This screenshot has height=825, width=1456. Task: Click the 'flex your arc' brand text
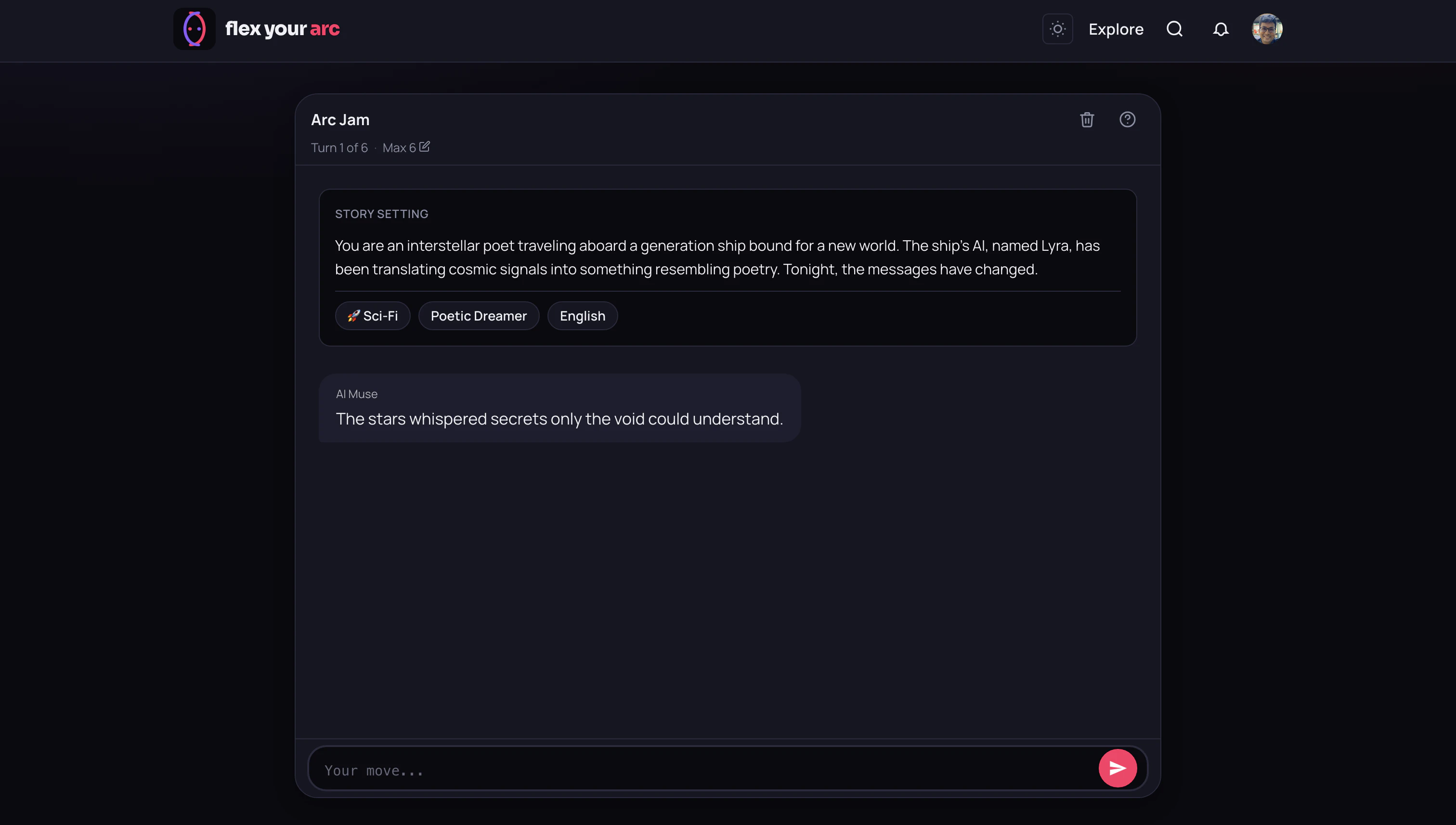pyautogui.click(x=282, y=29)
